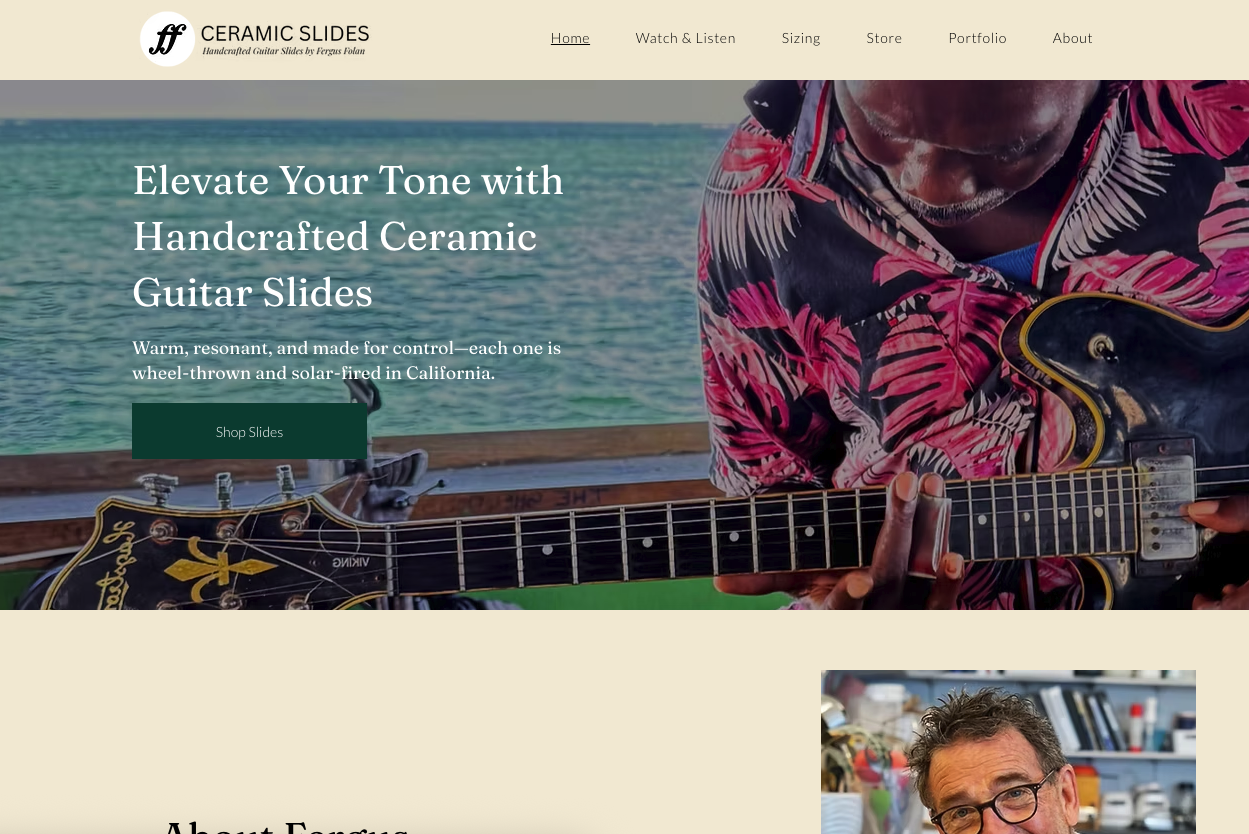Viewport: 1249px width, 834px height.
Task: Click the Shop Slides button
Action: 249,431
